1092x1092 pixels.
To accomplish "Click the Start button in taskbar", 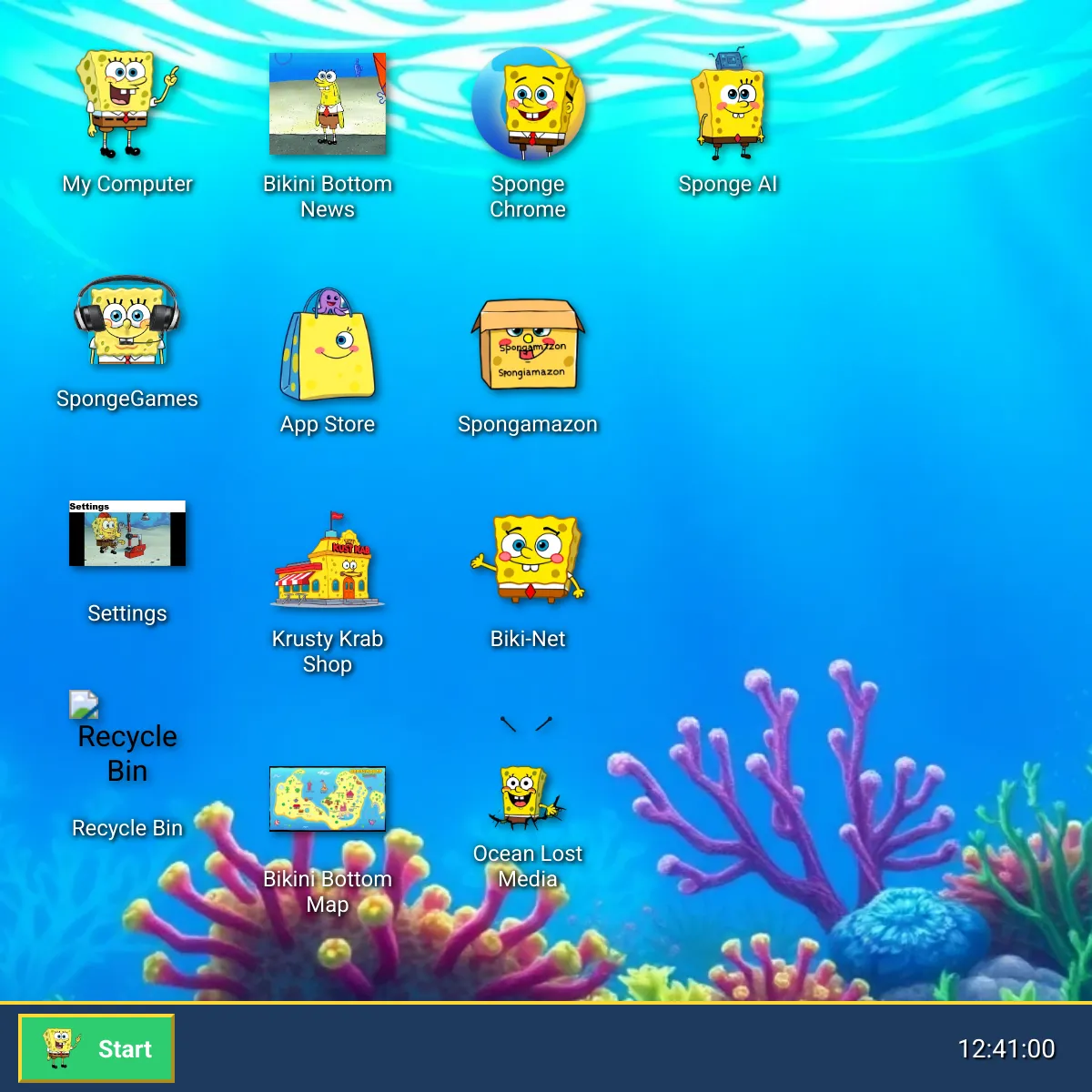I will pyautogui.click(x=96, y=1048).
